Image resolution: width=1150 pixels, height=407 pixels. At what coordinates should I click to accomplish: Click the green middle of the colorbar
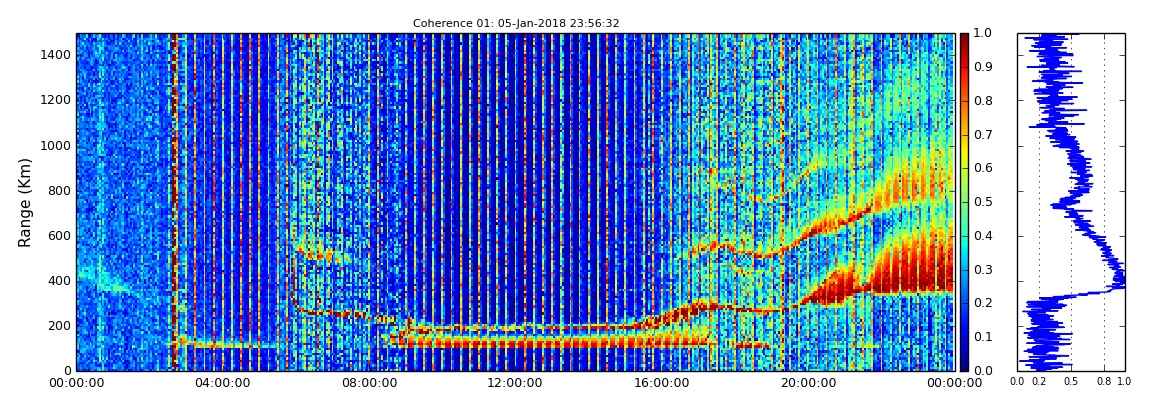click(964, 202)
